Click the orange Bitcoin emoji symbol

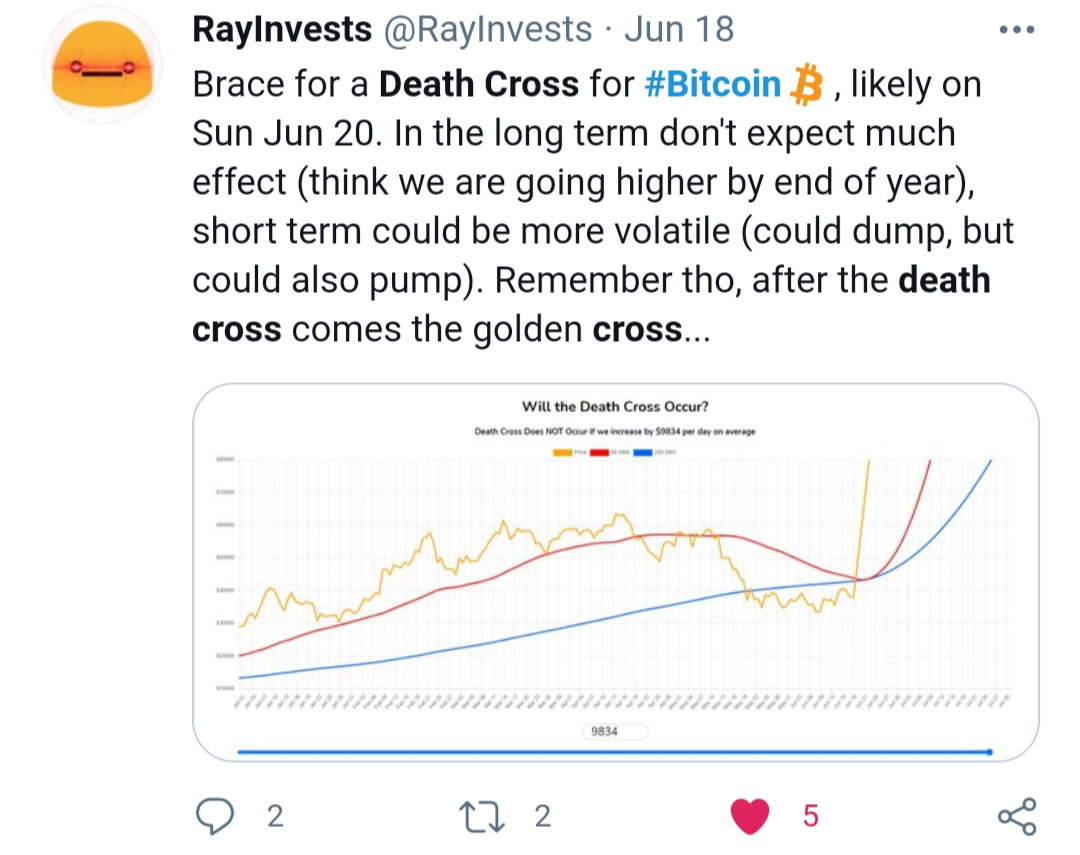pos(807,85)
